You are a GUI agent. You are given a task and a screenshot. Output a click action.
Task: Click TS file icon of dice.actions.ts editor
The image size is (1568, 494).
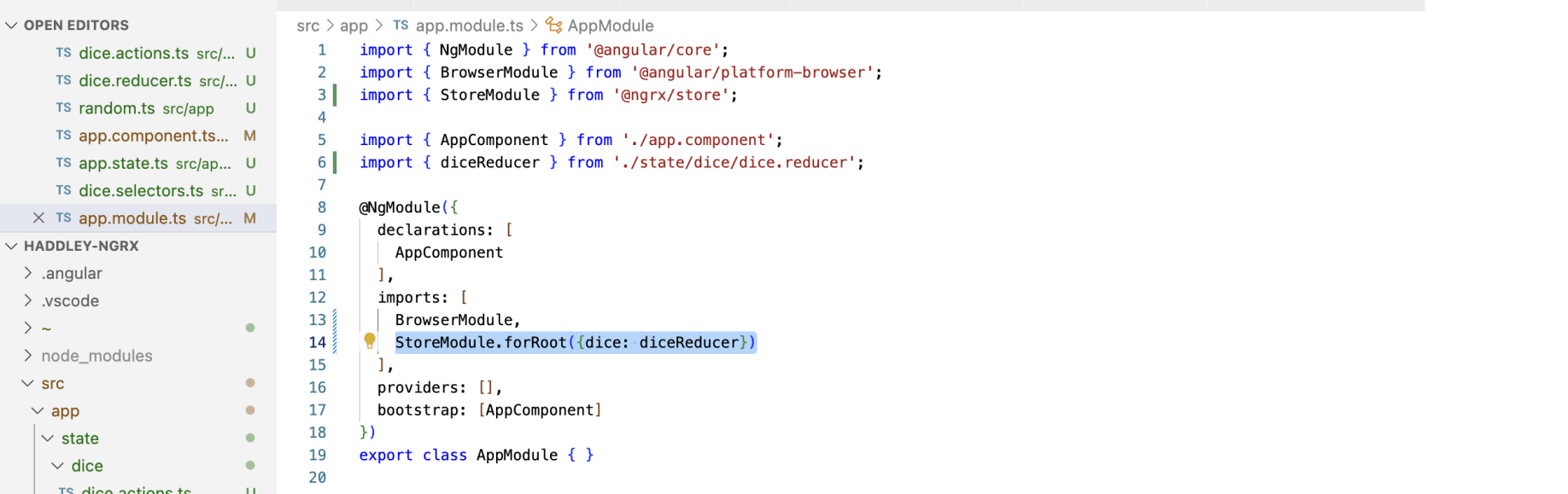point(63,53)
